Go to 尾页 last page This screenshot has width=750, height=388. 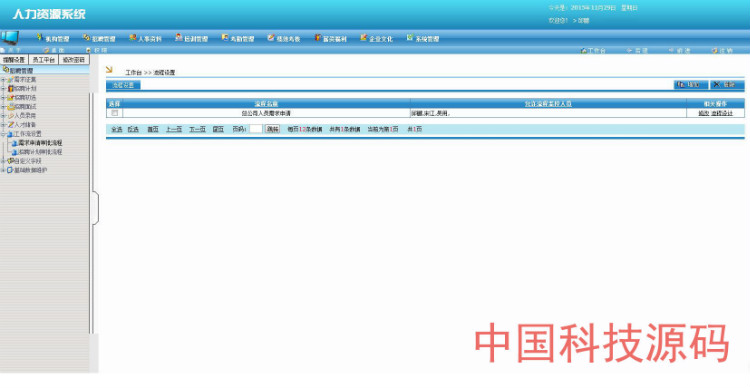click(x=218, y=129)
